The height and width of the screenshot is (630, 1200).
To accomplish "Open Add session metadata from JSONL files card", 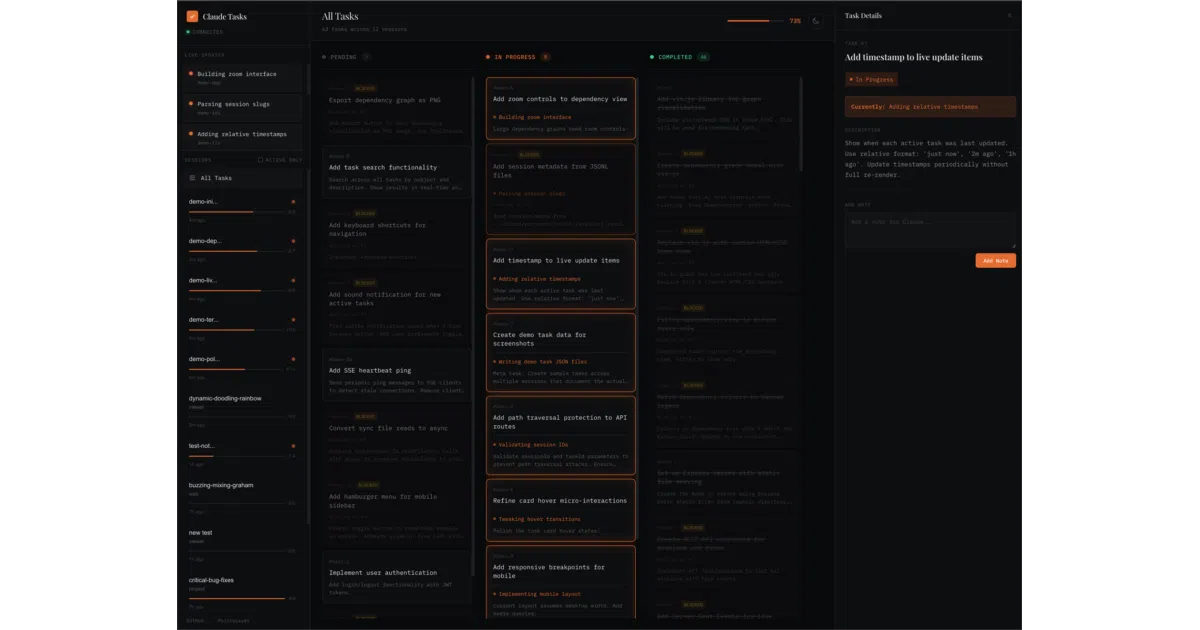I will (560, 187).
